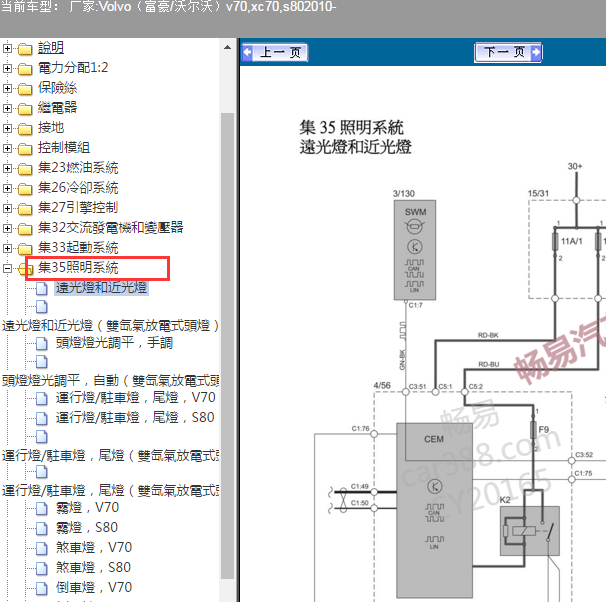Click the document icon beside 煞車燈，S80
The height and width of the screenshot is (602, 606).
(42, 568)
